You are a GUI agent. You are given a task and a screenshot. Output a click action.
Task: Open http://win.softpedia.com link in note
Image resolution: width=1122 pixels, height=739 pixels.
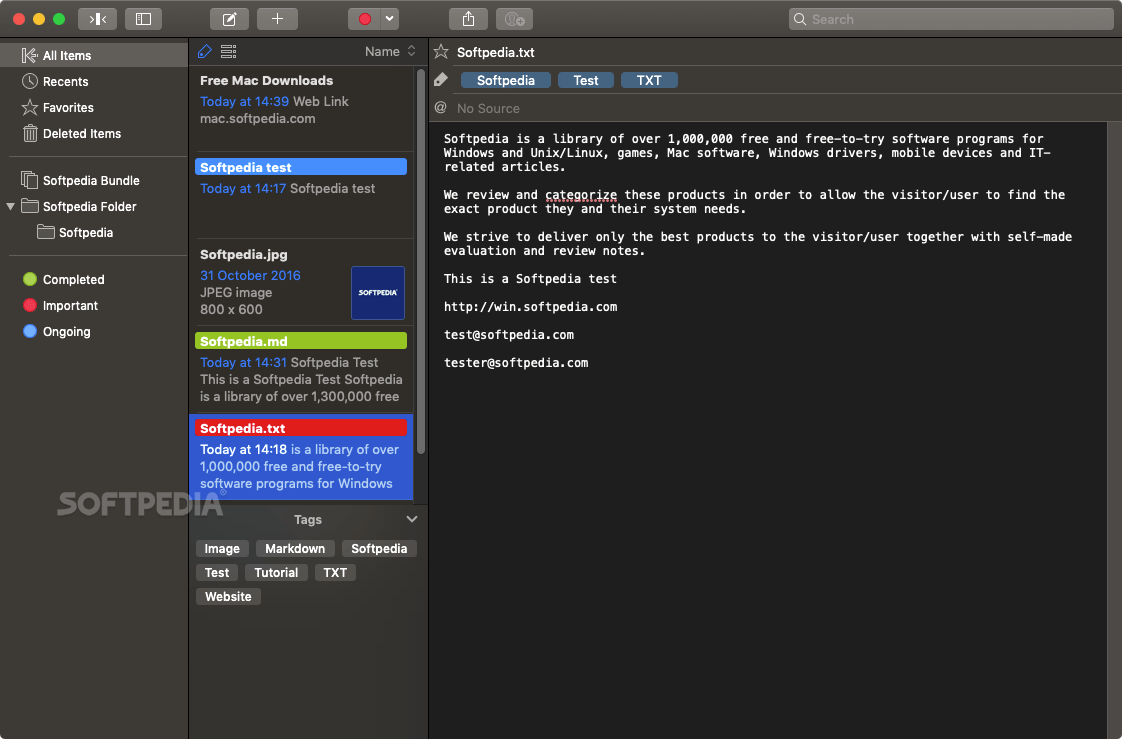(530, 307)
